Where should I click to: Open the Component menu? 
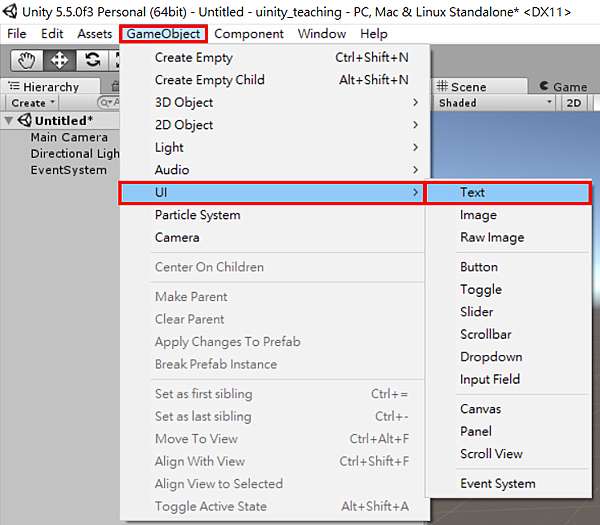pyautogui.click(x=249, y=34)
